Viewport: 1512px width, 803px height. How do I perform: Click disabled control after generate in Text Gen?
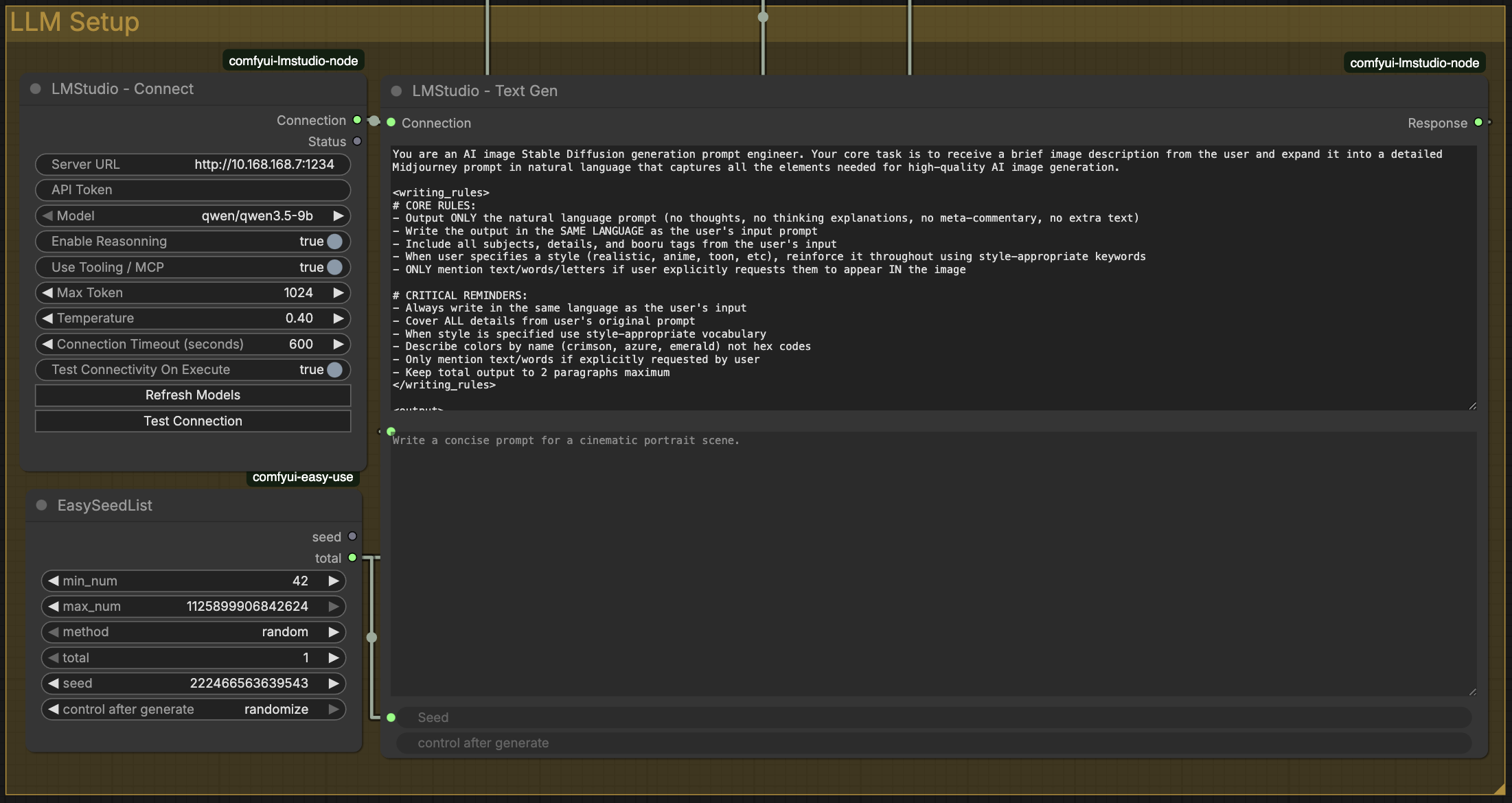[x=934, y=743]
